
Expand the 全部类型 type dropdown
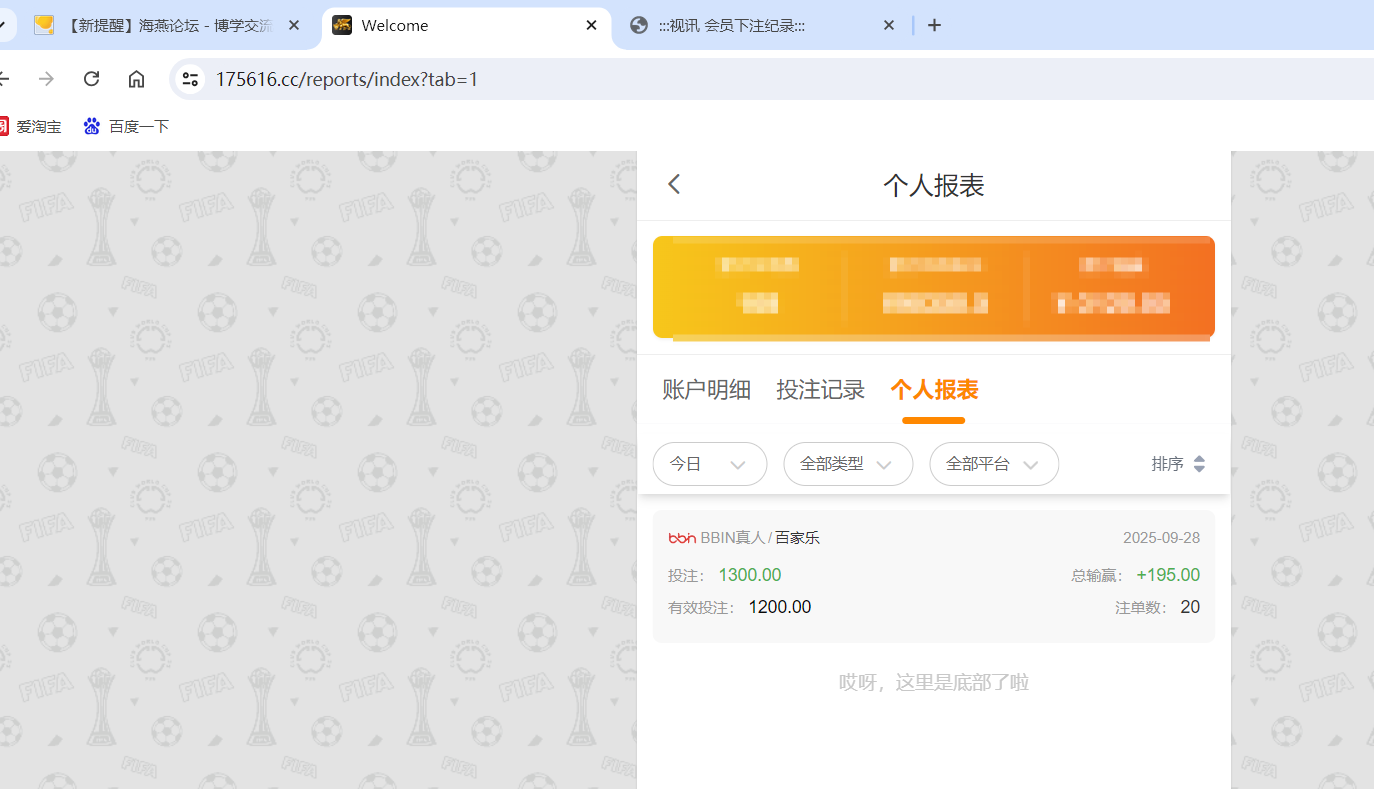click(847, 463)
